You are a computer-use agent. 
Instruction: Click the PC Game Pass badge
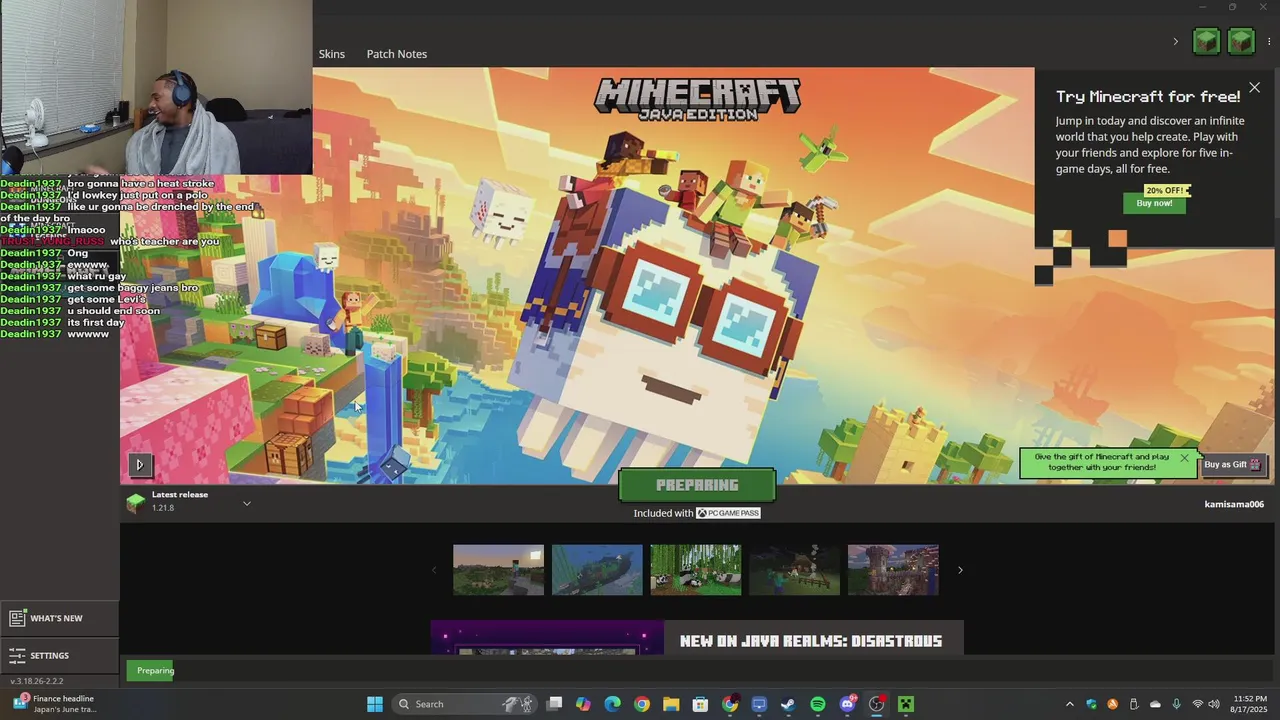728,513
